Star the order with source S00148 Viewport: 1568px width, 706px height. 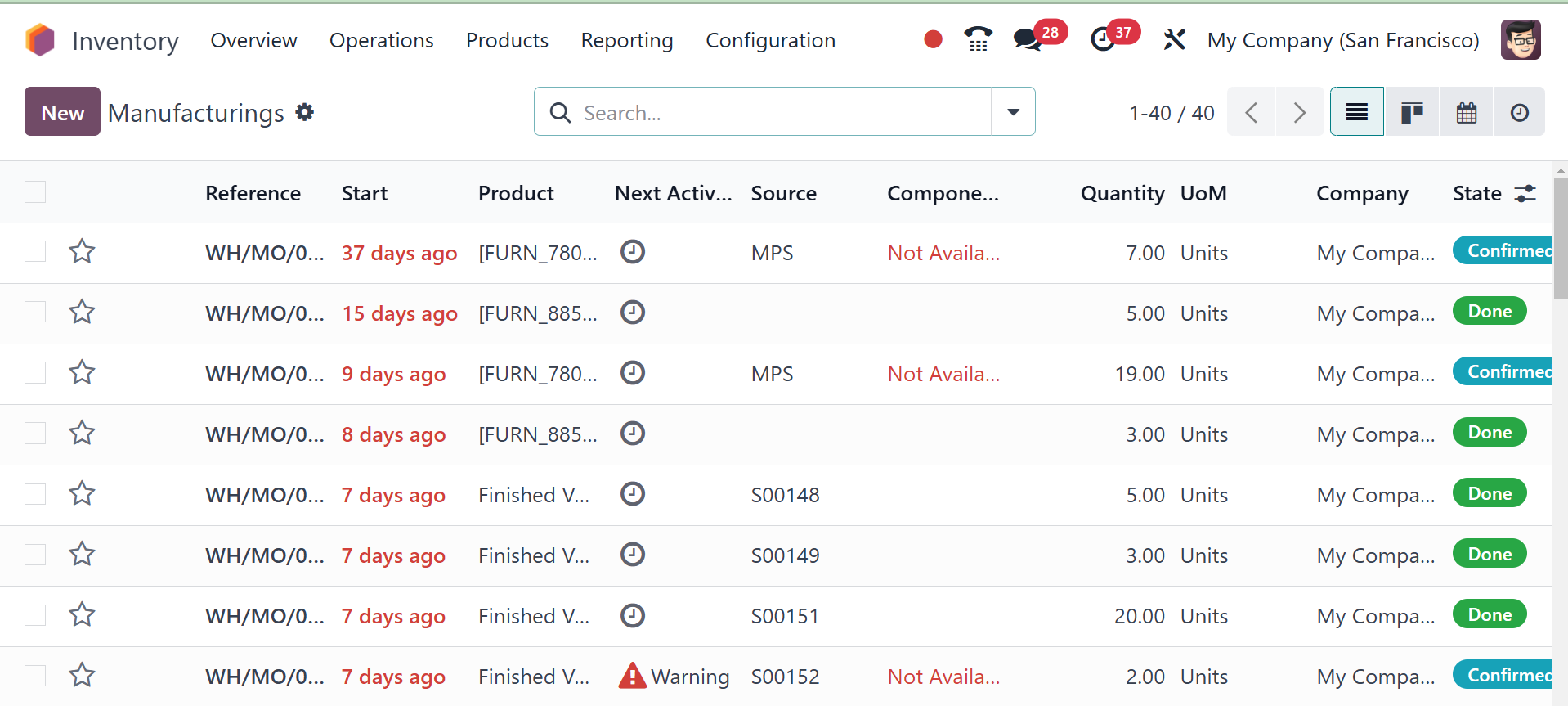pos(82,494)
